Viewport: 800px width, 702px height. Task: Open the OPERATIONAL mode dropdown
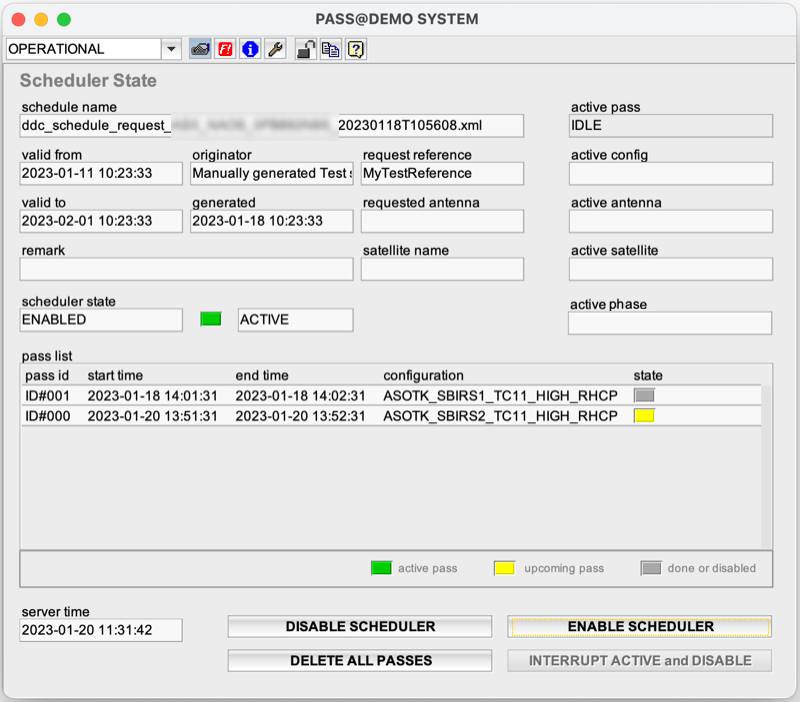(171, 48)
